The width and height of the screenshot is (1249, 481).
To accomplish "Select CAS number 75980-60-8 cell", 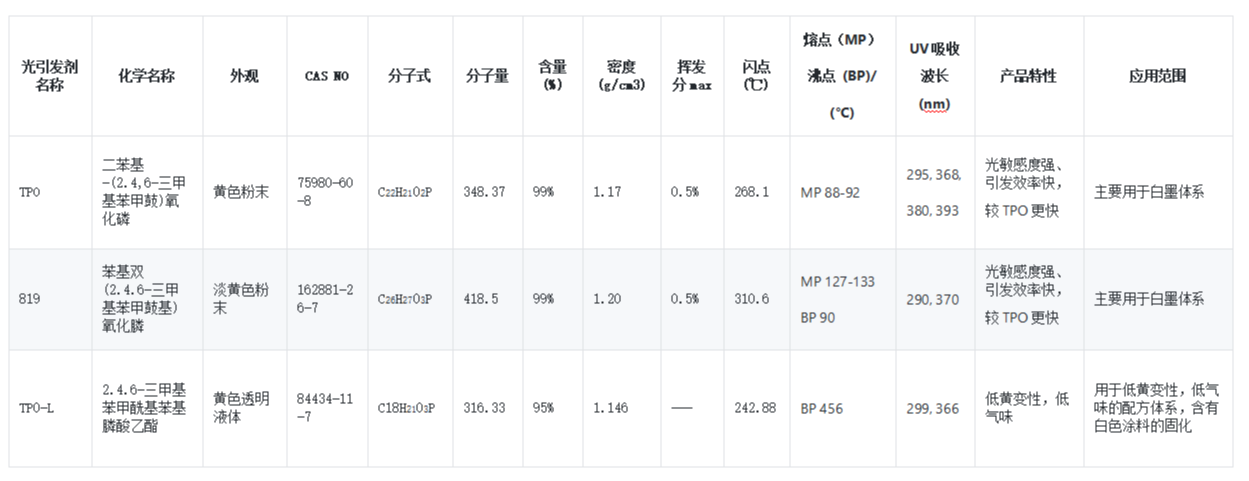I will tap(327, 192).
